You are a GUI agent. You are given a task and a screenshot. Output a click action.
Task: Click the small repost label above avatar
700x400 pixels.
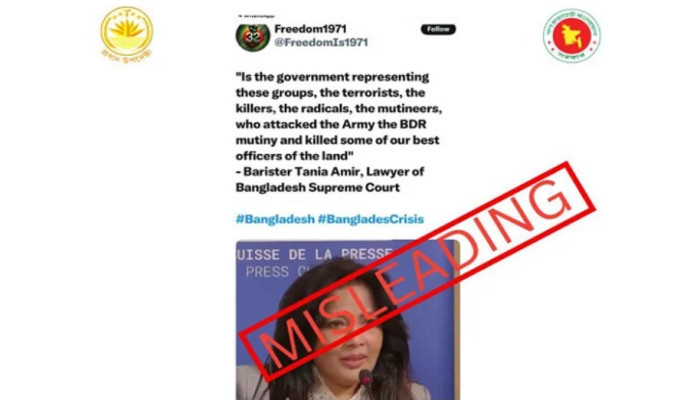257,16
